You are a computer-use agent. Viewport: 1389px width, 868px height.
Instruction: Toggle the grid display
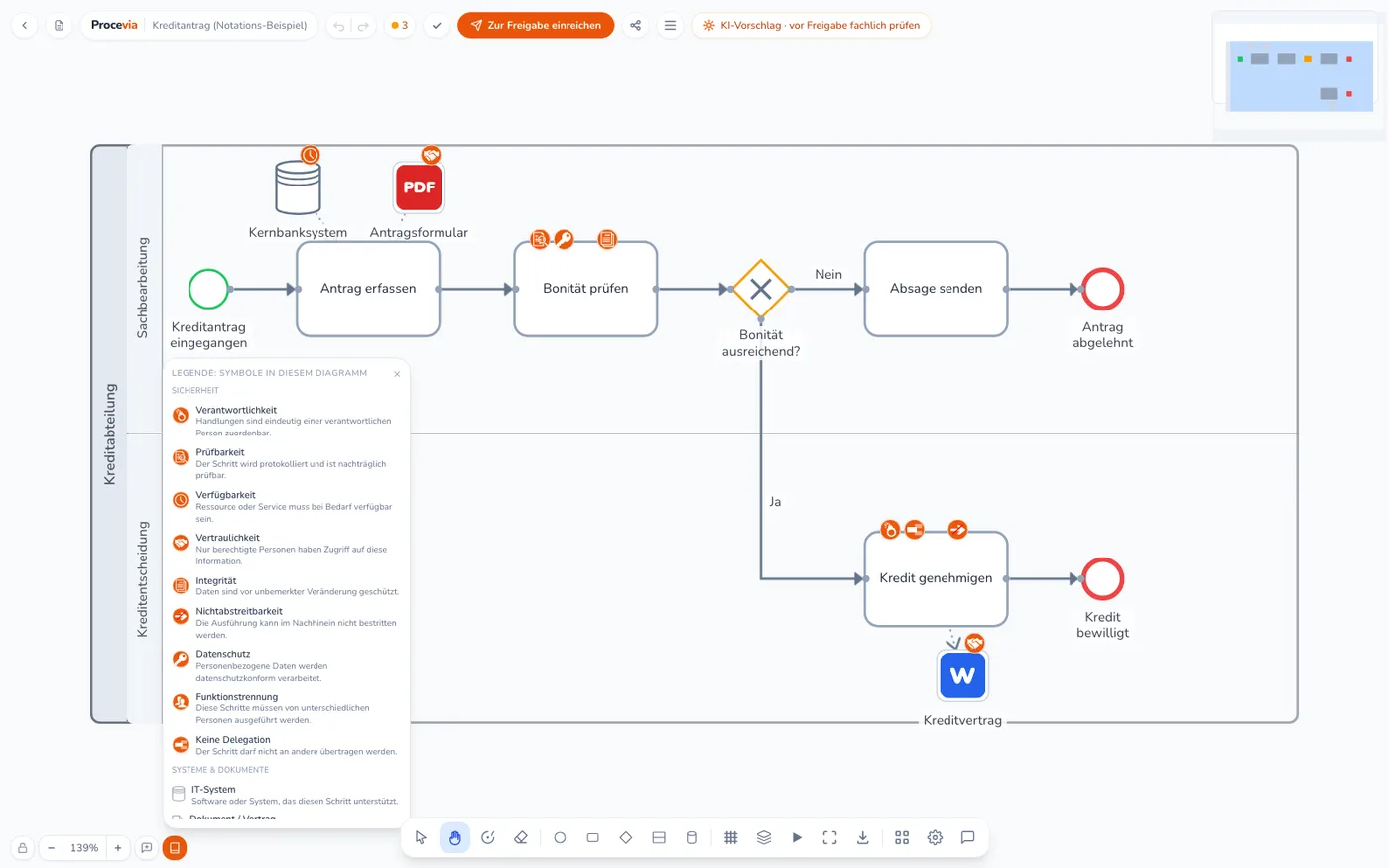730,838
